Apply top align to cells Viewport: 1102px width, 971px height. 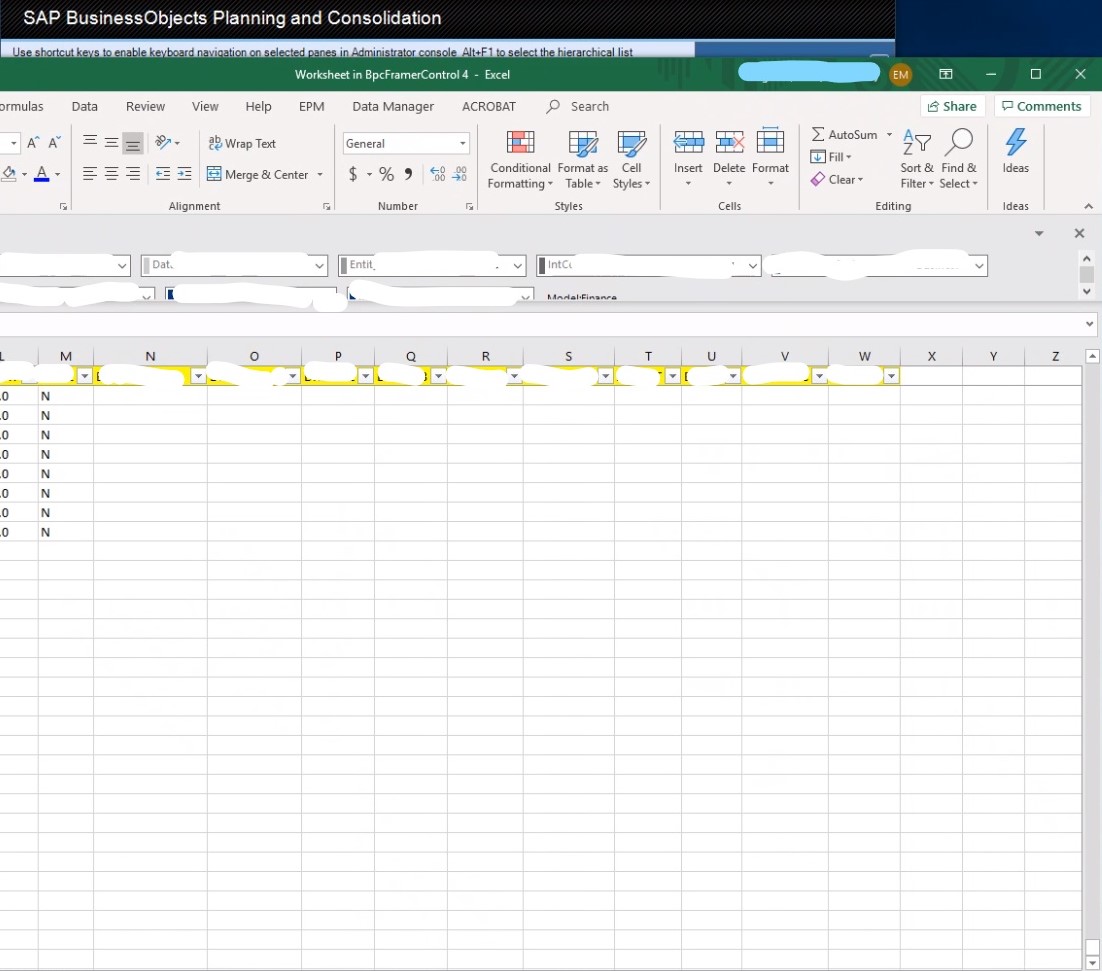point(90,143)
